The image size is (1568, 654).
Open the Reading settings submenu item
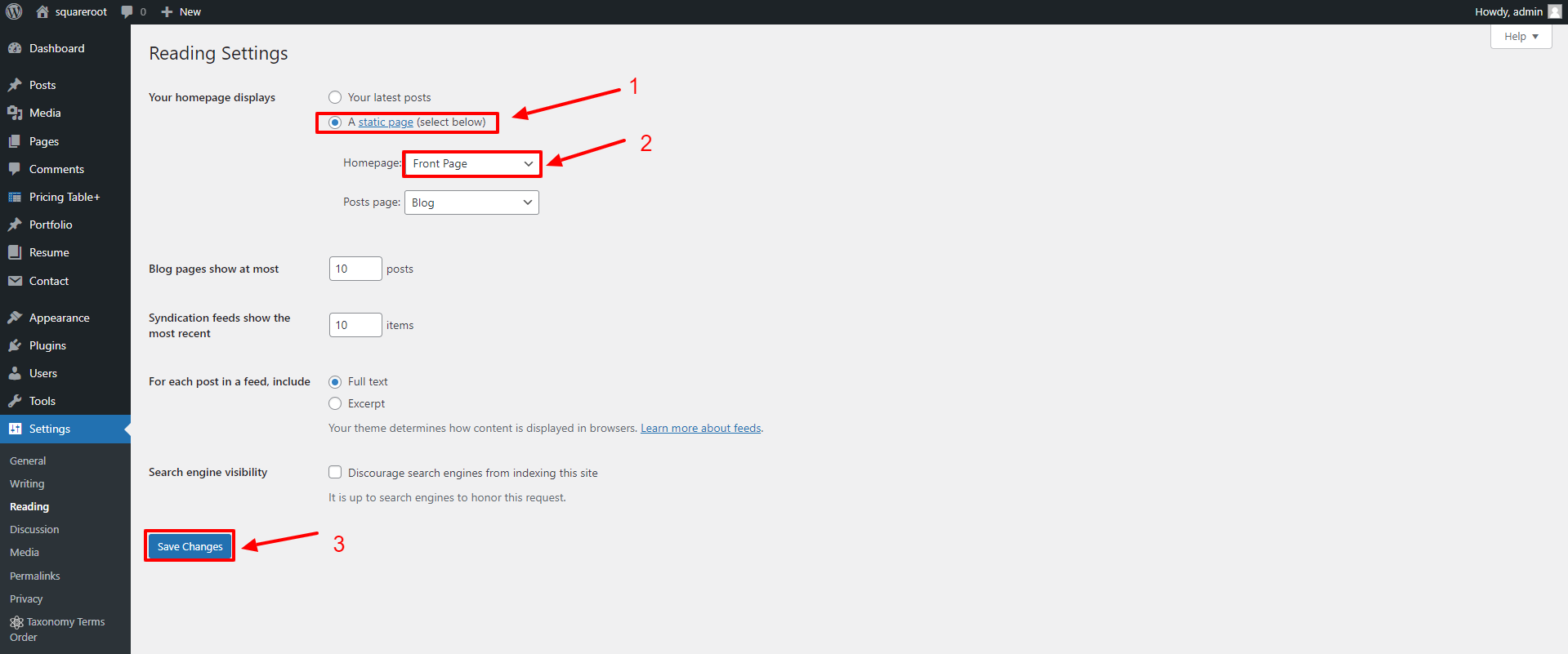click(29, 506)
